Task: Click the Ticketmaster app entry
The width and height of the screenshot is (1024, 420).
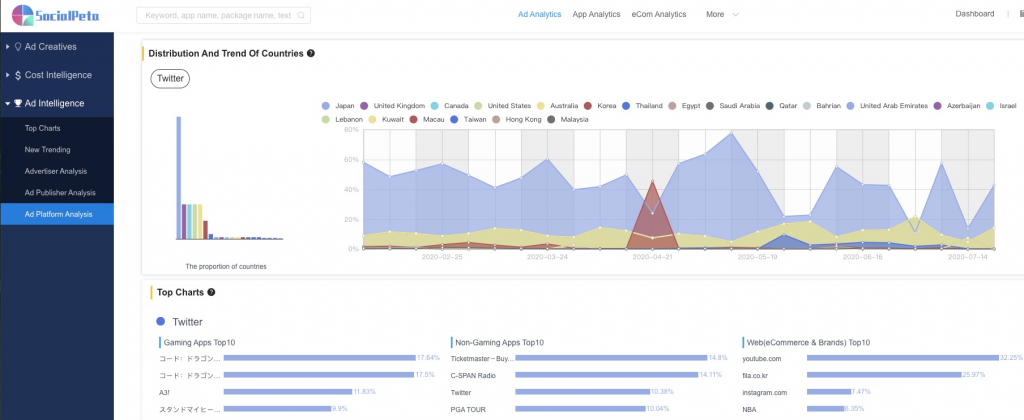Action: pos(483,358)
